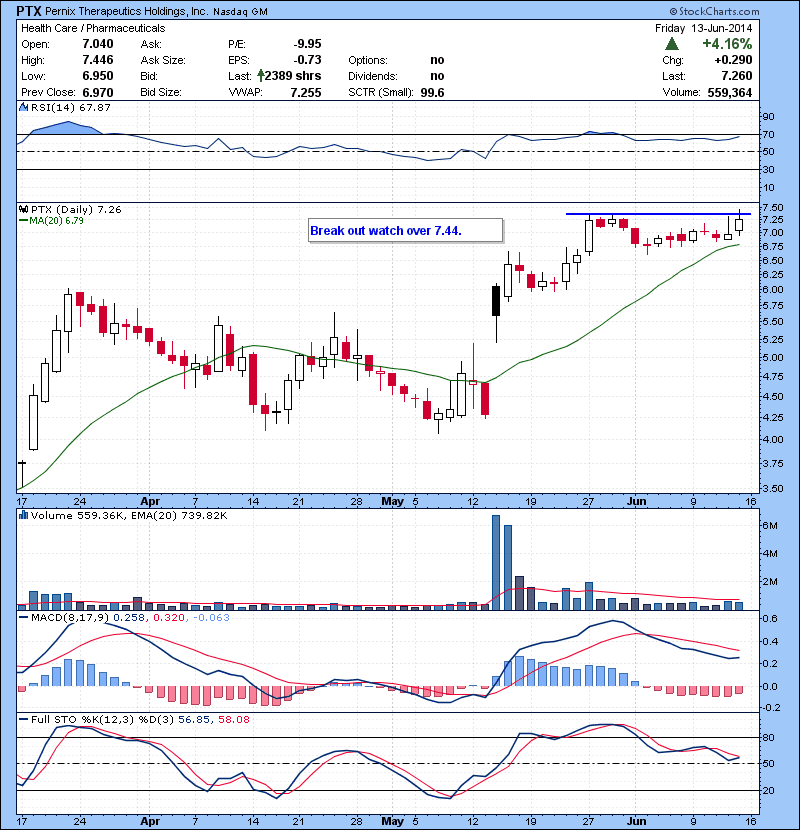Image resolution: width=800 pixels, height=830 pixels.
Task: Click the 3.50 price axis label
Action: click(771, 488)
